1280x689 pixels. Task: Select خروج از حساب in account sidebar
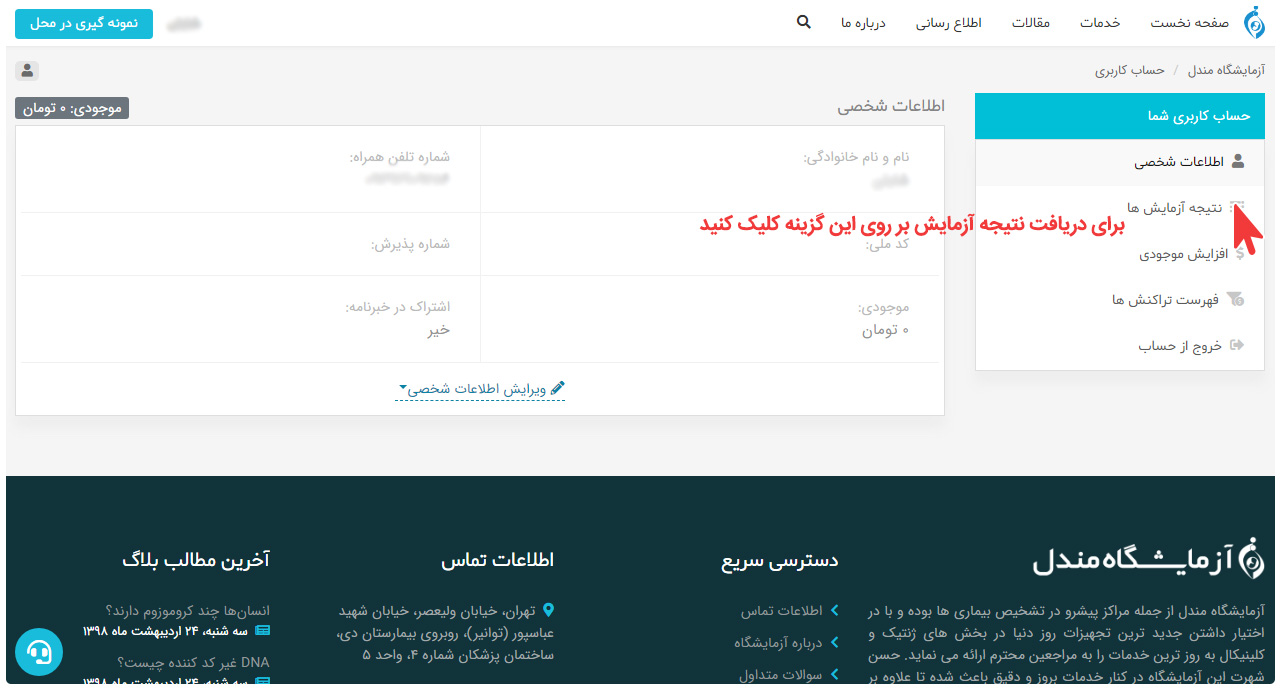click(1120, 346)
